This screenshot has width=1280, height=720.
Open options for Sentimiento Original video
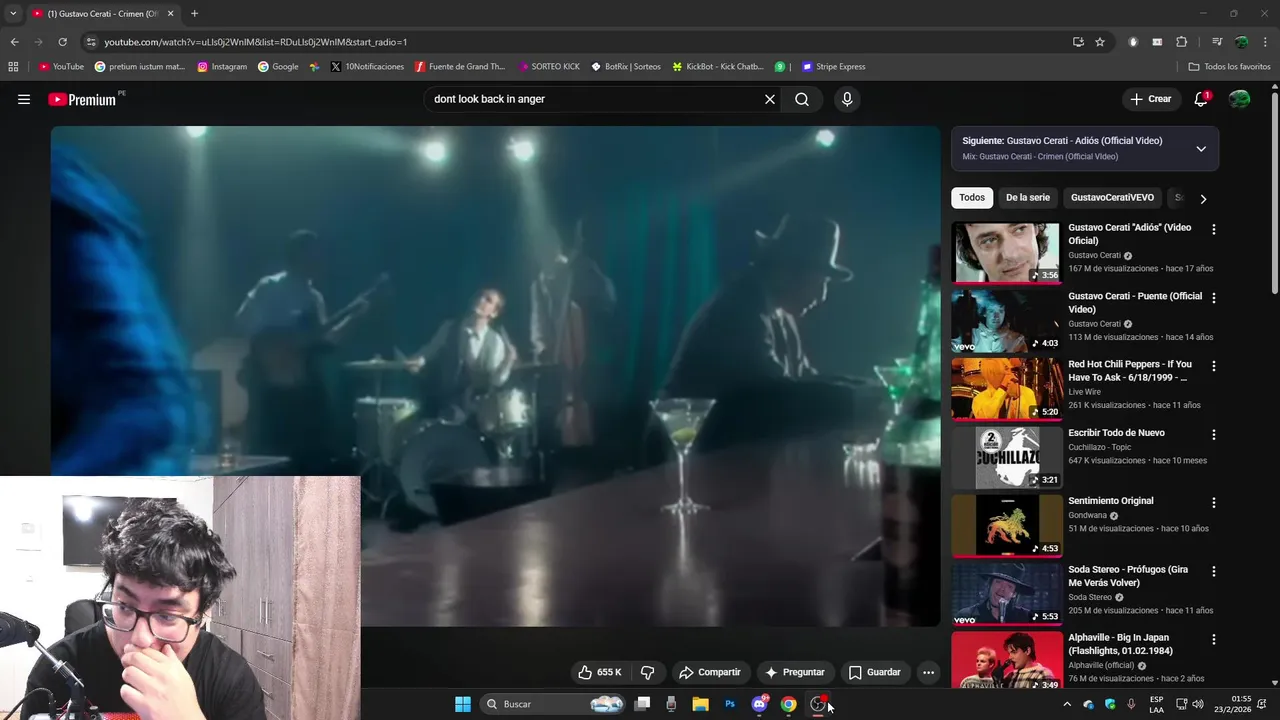click(1214, 503)
